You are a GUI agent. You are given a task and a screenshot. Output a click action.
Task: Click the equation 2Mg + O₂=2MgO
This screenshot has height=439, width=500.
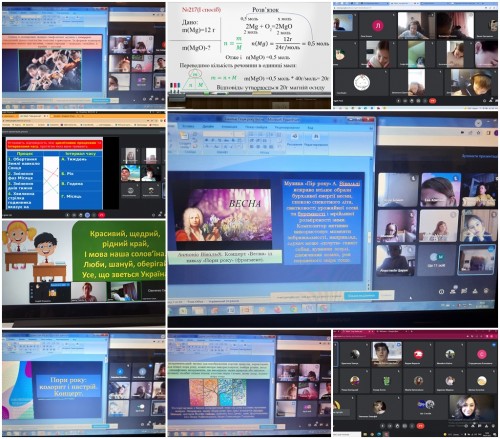tap(269, 26)
